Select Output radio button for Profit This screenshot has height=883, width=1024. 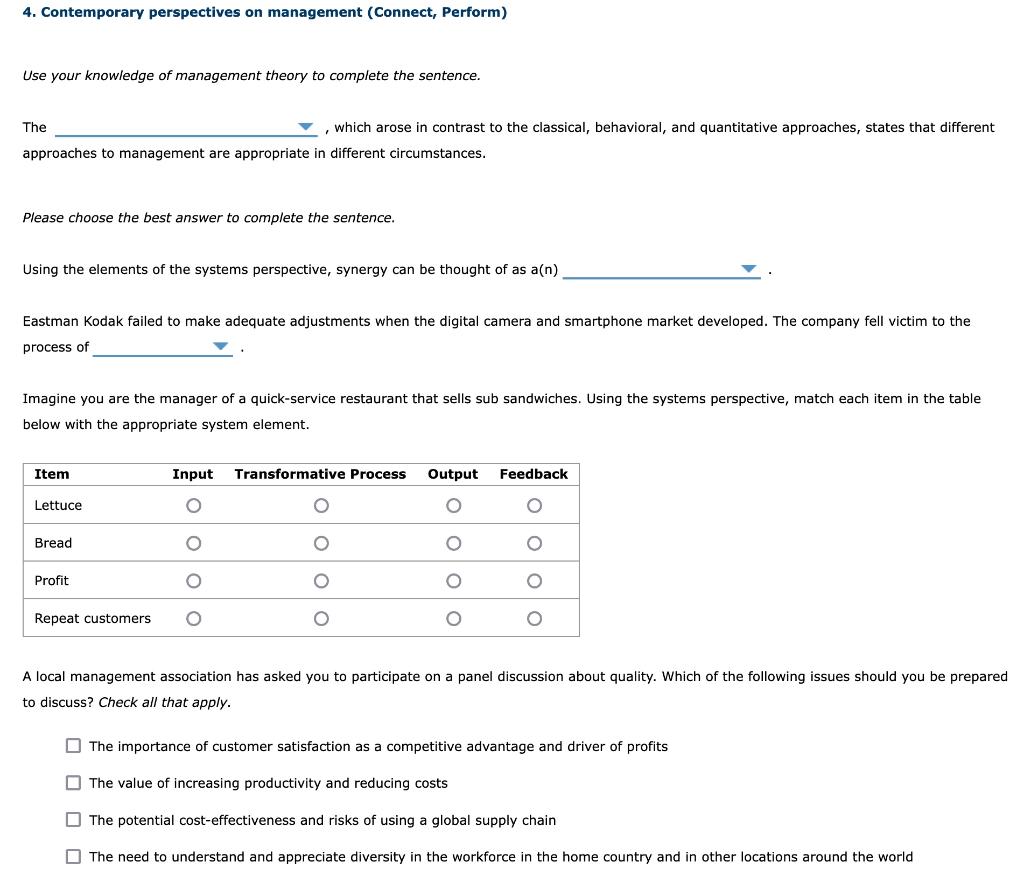tap(453, 580)
